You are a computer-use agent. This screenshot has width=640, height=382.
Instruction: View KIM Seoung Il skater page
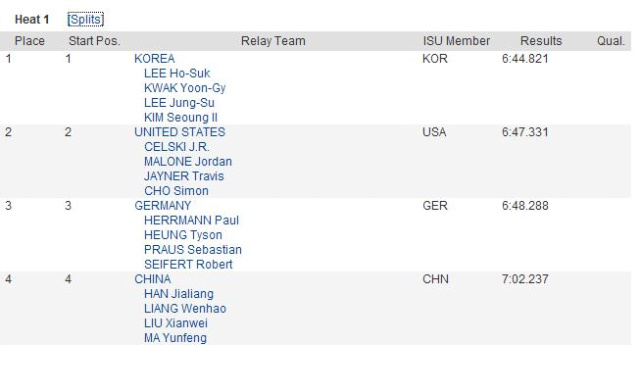(x=181, y=118)
